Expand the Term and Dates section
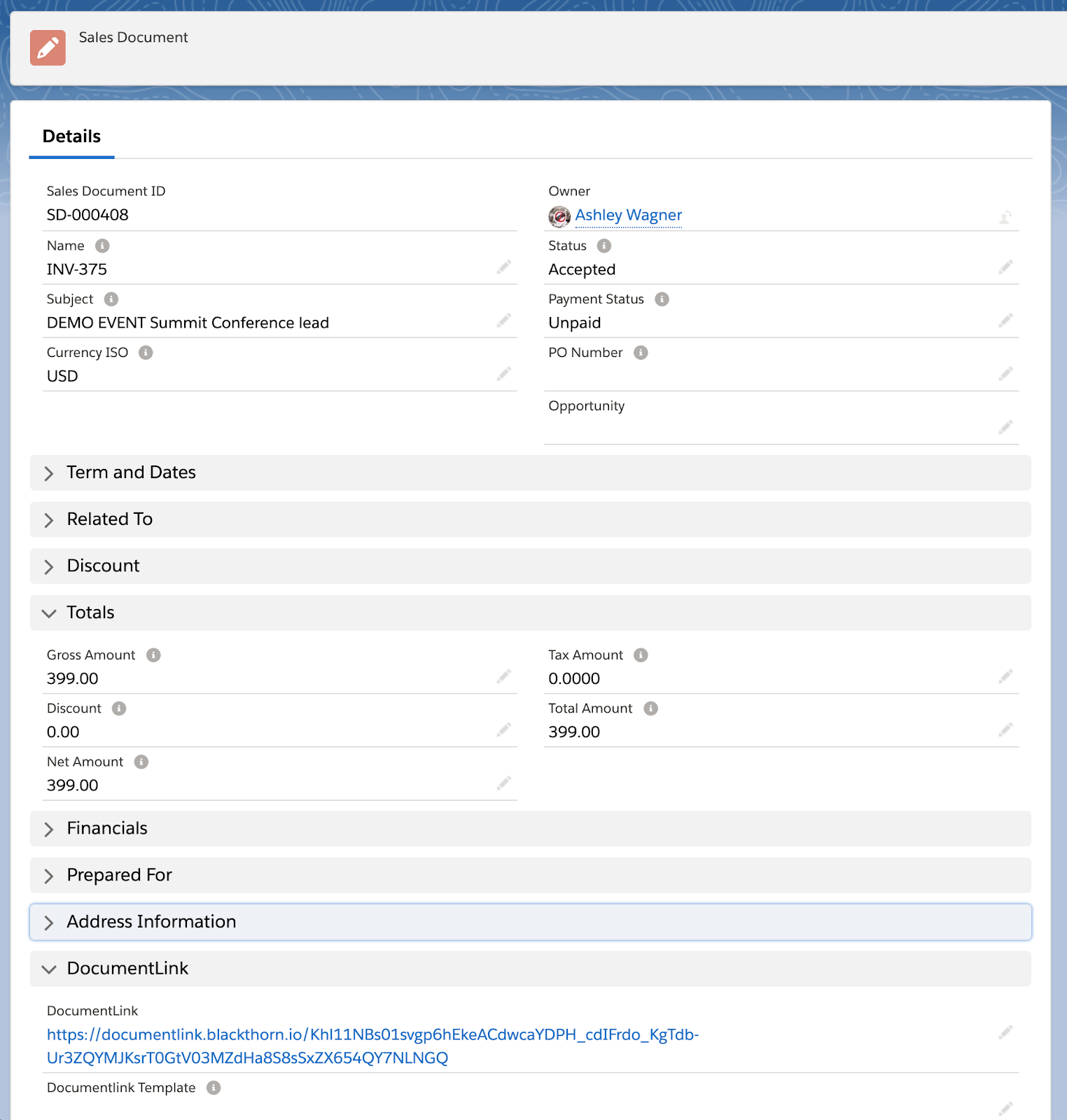 pyautogui.click(x=530, y=472)
